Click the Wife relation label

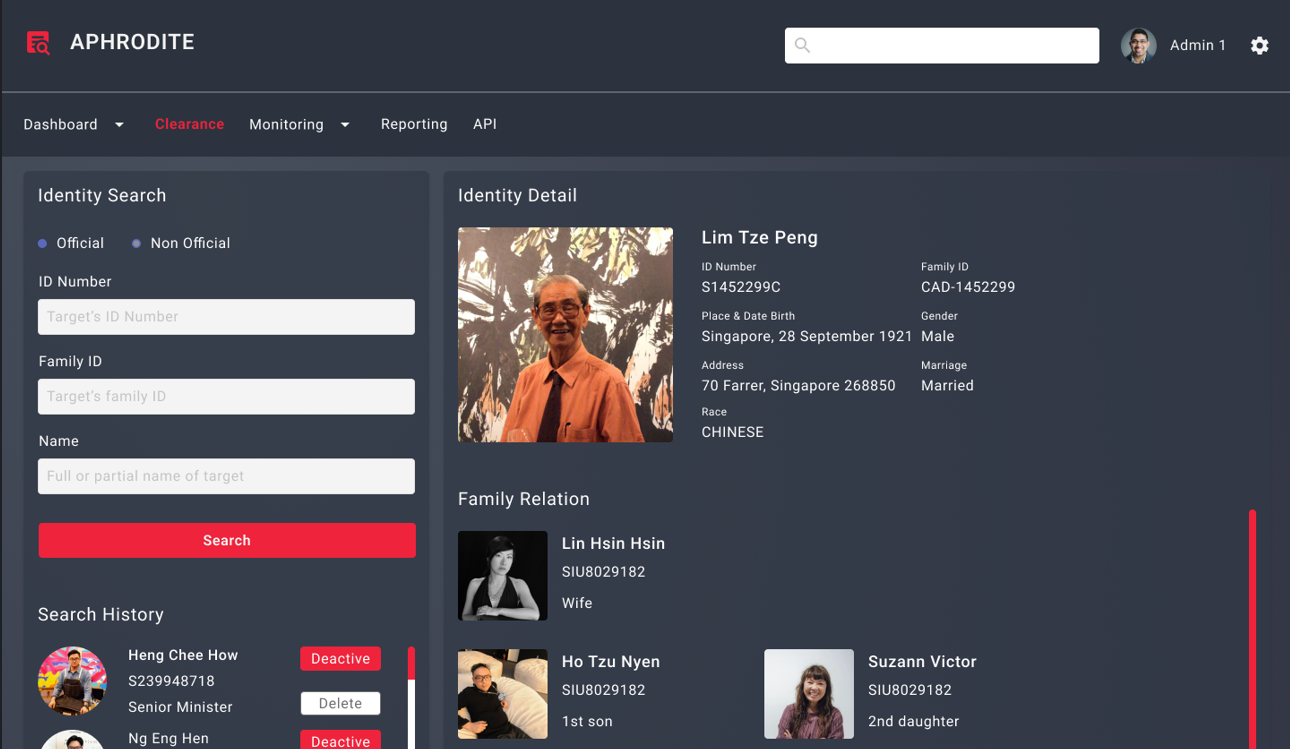pos(577,603)
